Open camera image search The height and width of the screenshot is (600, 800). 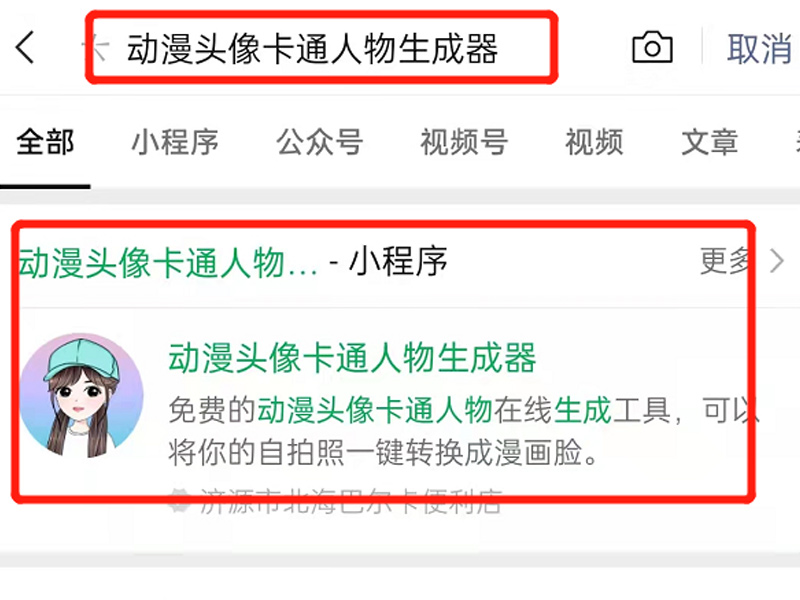[652, 47]
